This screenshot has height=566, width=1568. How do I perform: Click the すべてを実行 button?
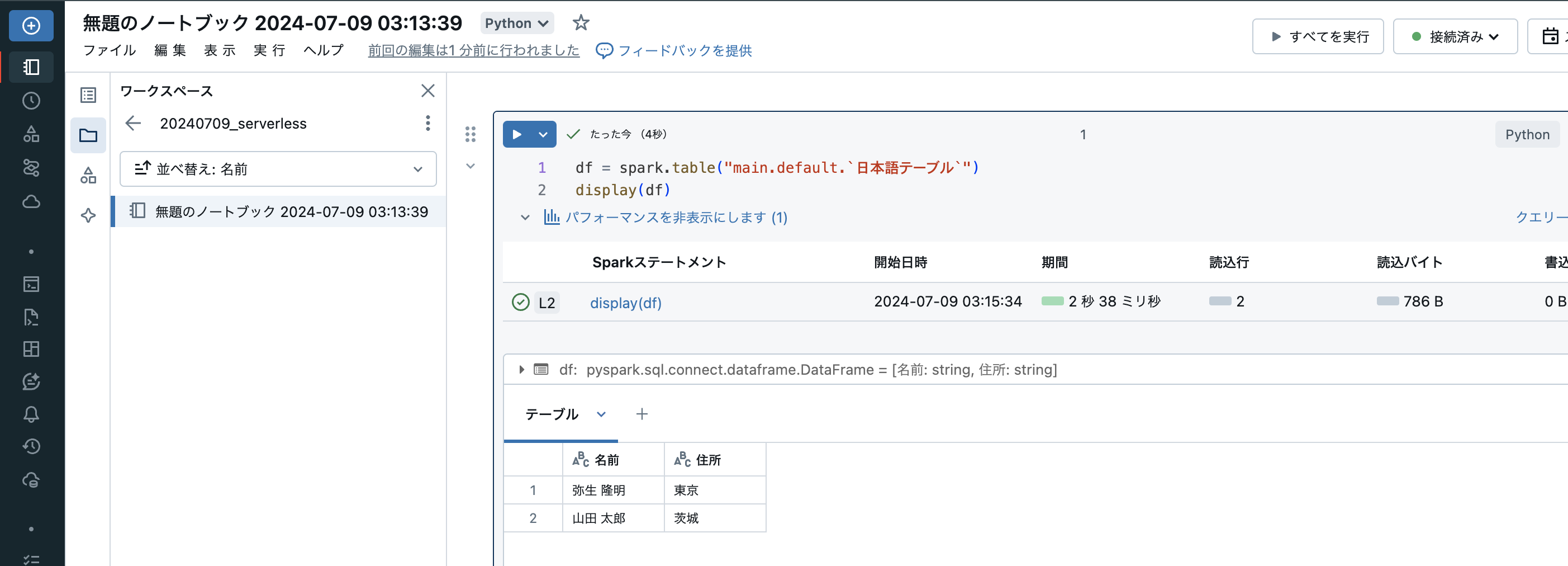1318,36
